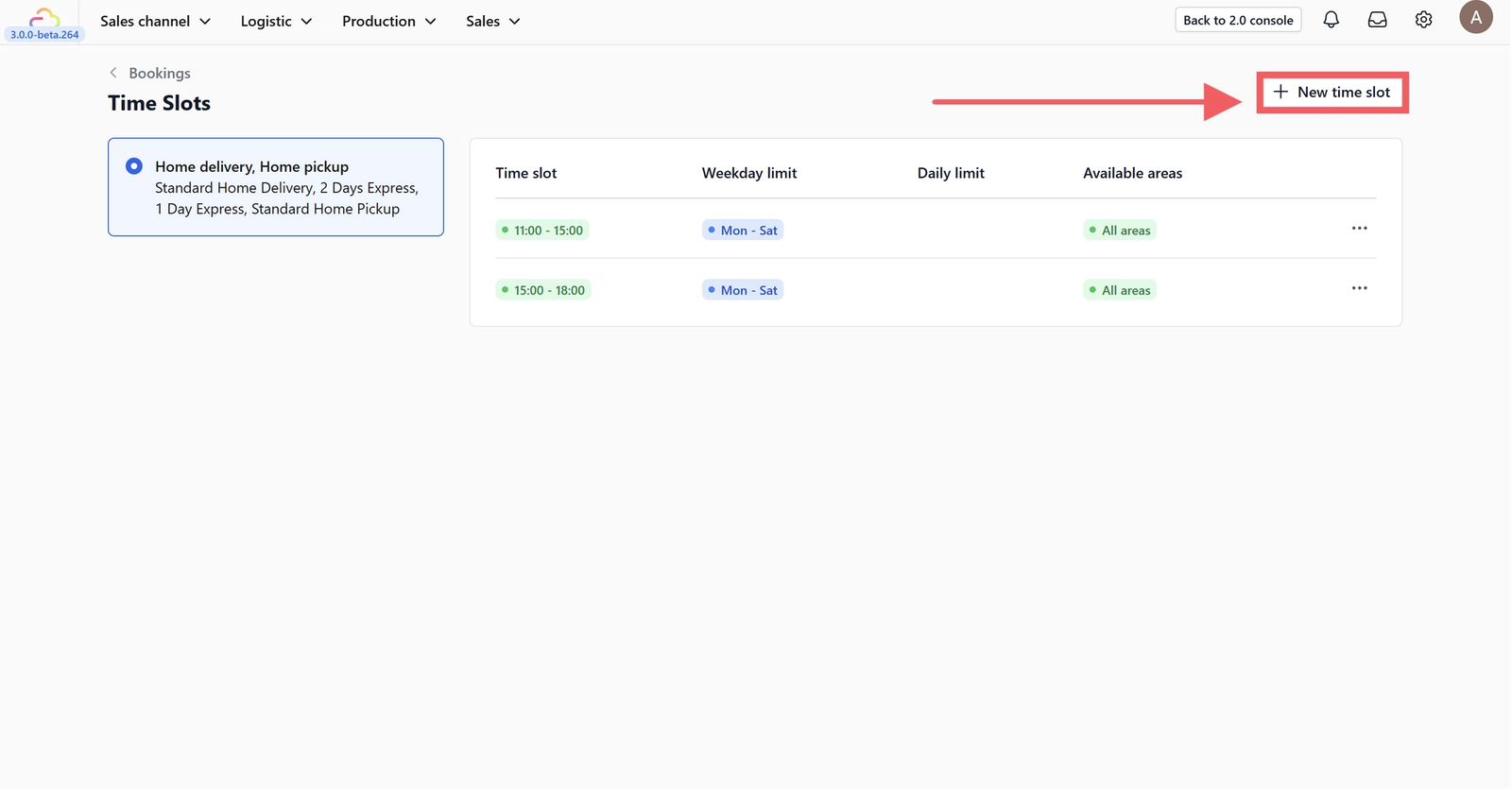Click the cloud logo icon
Viewport: 1512px width, 789px height.
click(x=43, y=16)
